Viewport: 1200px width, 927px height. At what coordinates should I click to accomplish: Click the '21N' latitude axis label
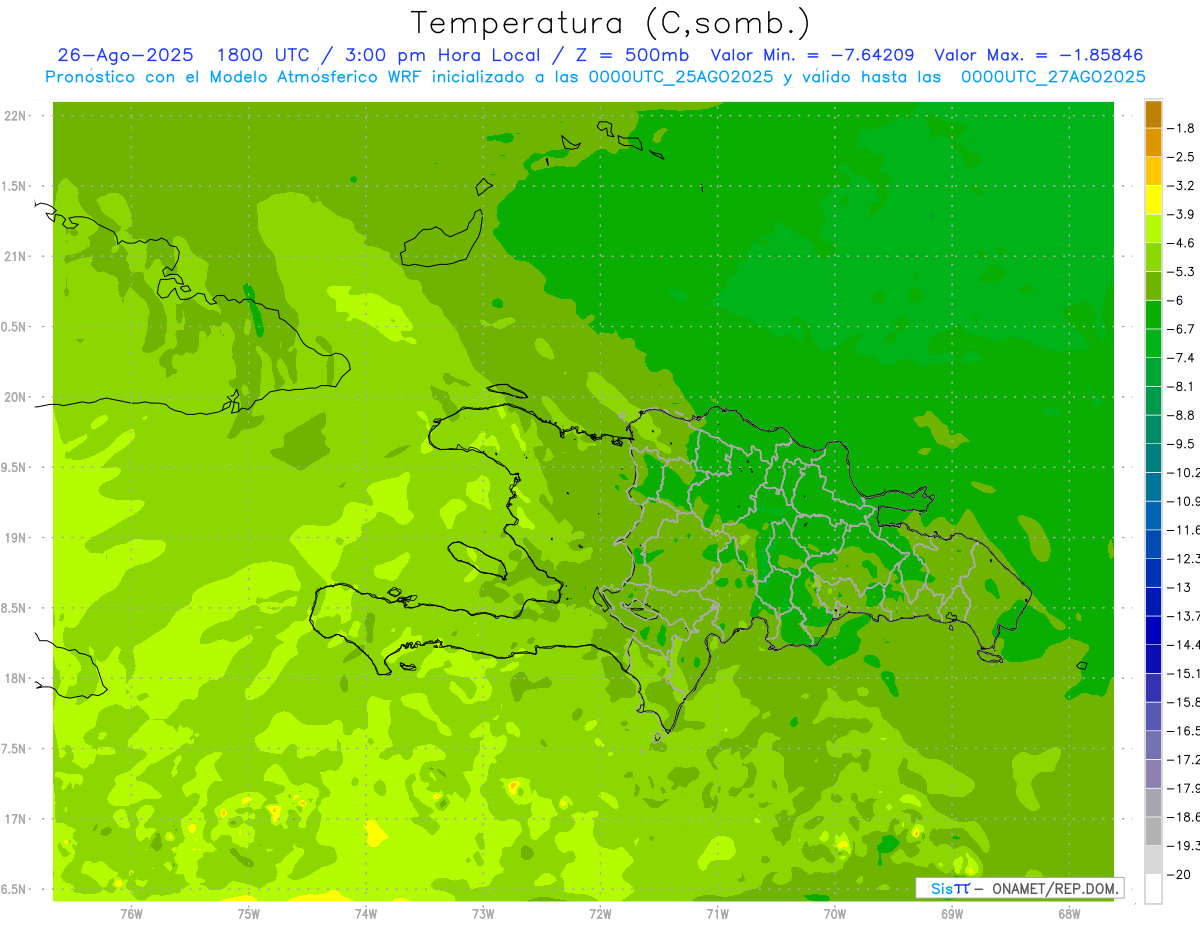point(14,256)
